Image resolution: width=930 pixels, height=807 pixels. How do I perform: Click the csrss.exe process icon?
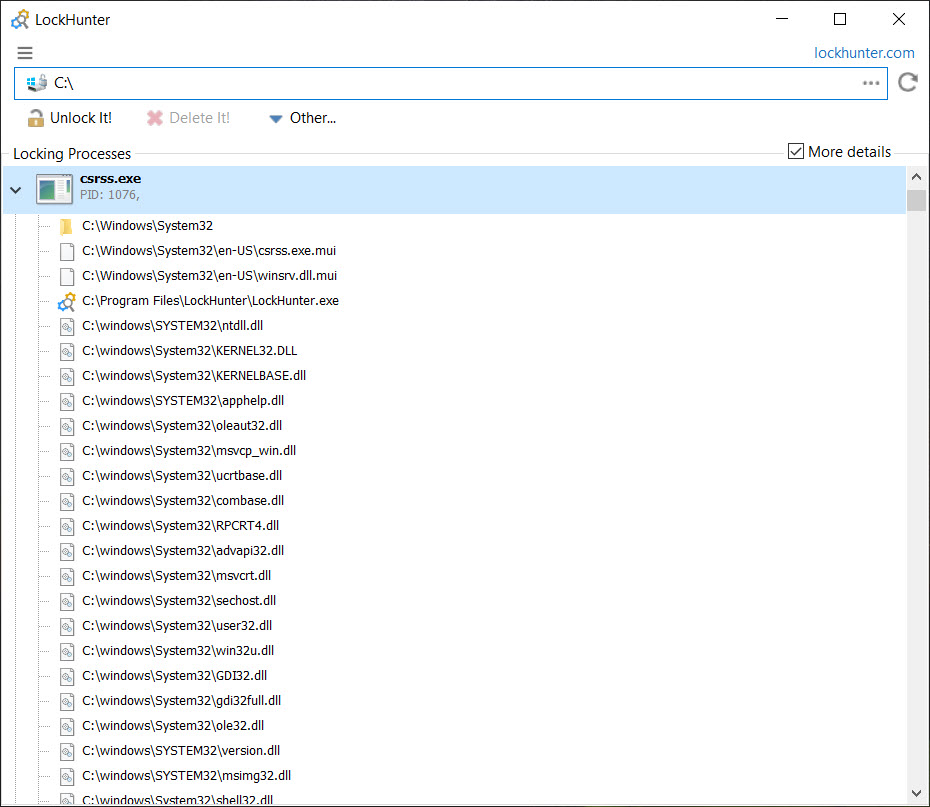pos(54,189)
